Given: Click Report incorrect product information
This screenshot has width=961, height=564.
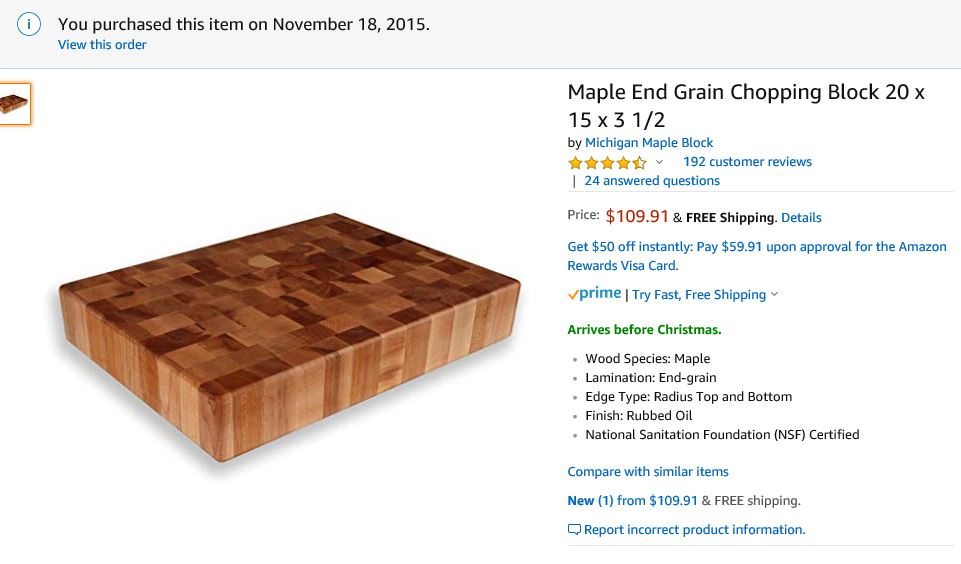Looking at the screenshot, I should 694,530.
